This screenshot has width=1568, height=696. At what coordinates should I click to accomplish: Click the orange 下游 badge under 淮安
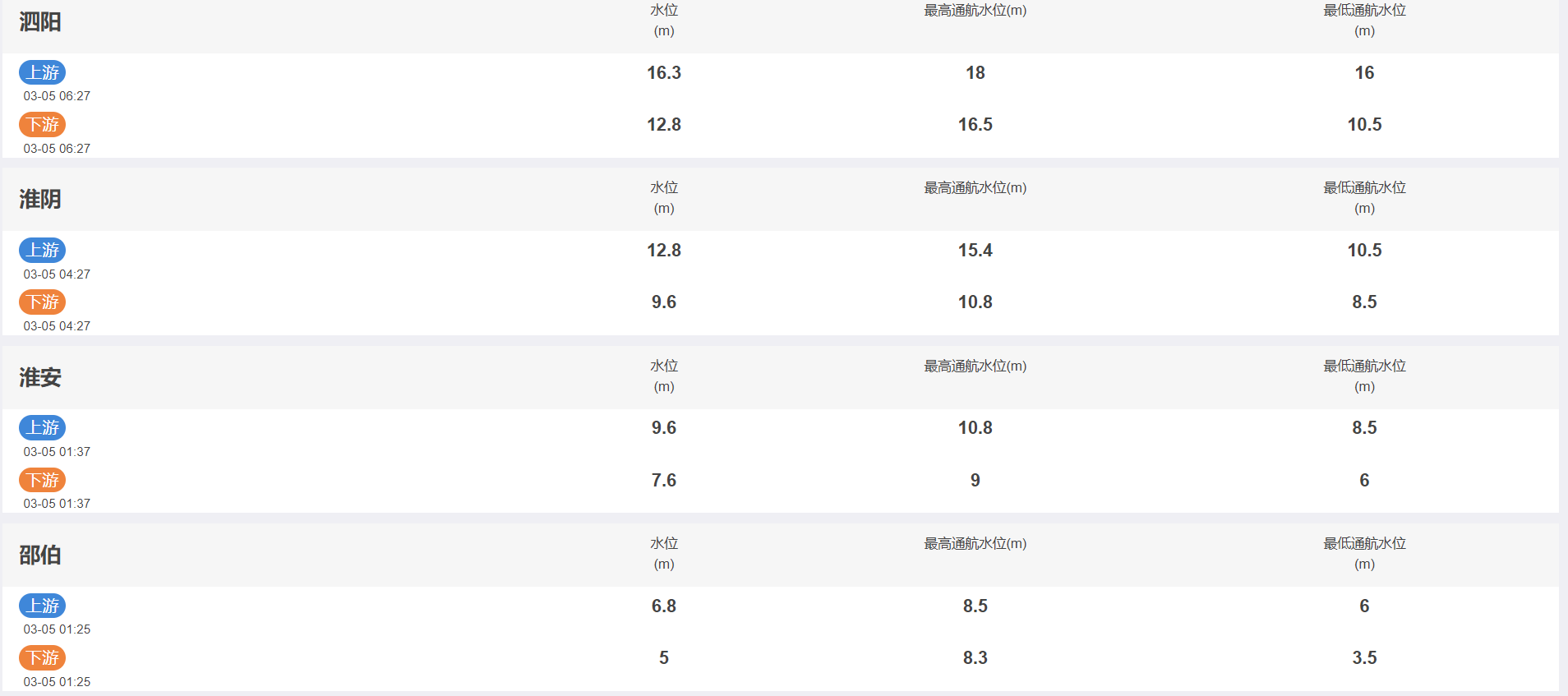42,480
